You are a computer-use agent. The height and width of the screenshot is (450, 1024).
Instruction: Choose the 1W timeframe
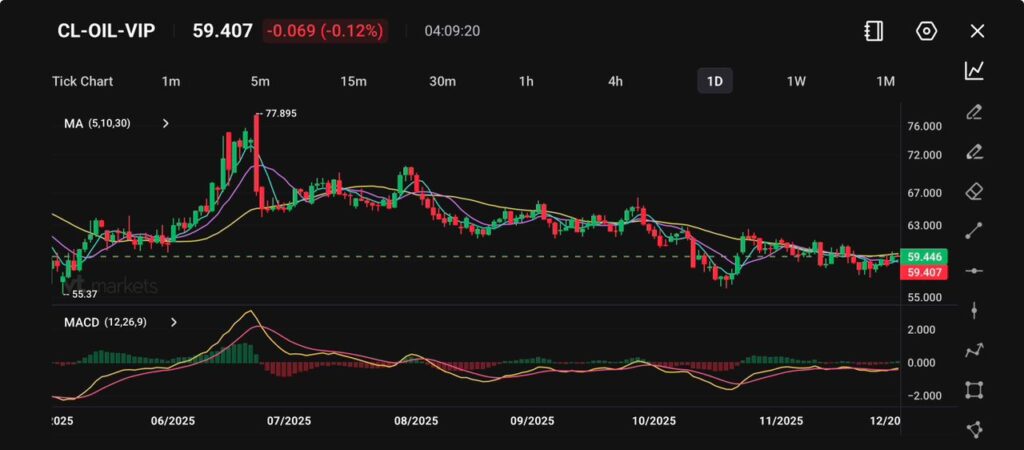click(796, 81)
